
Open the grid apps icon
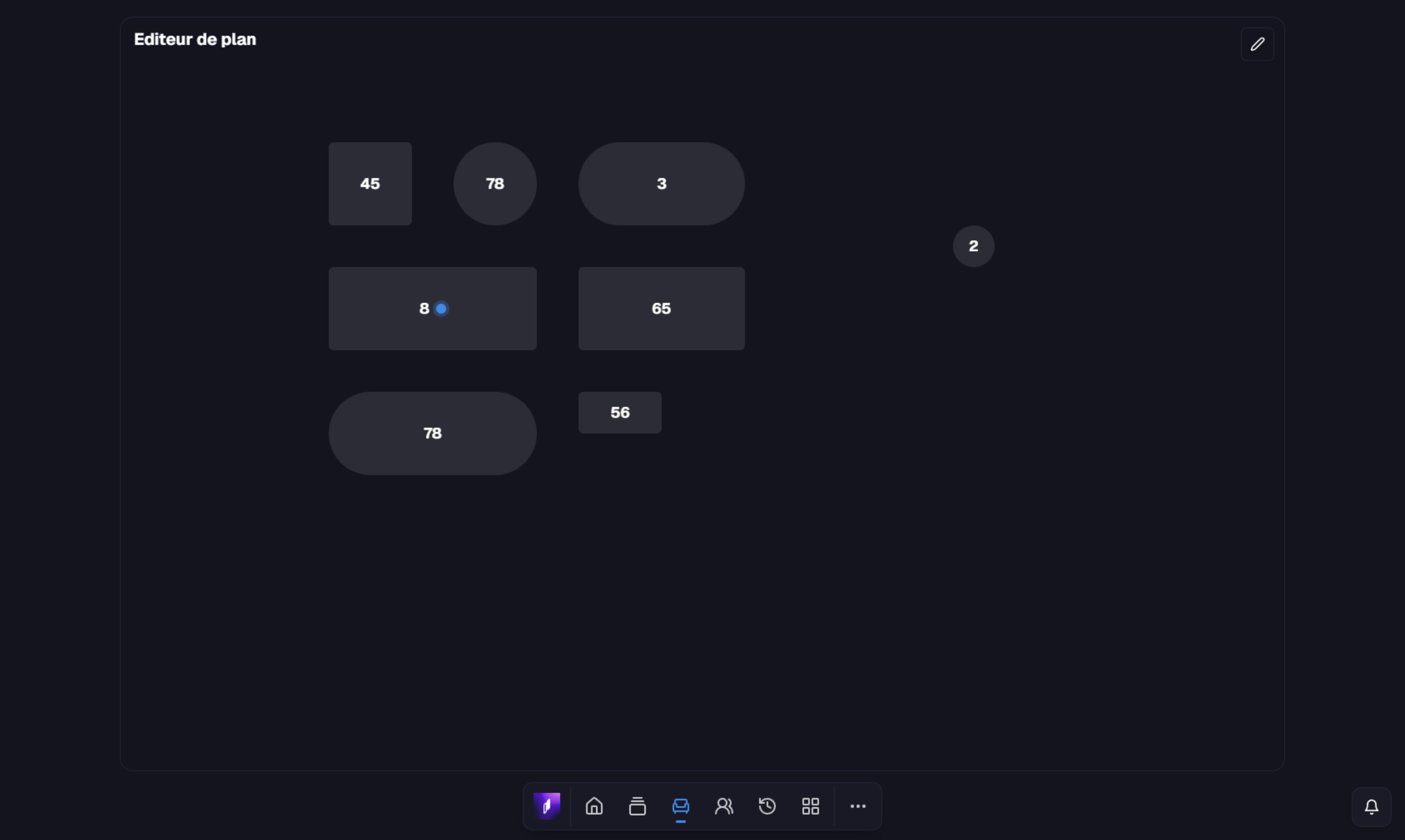(x=810, y=806)
